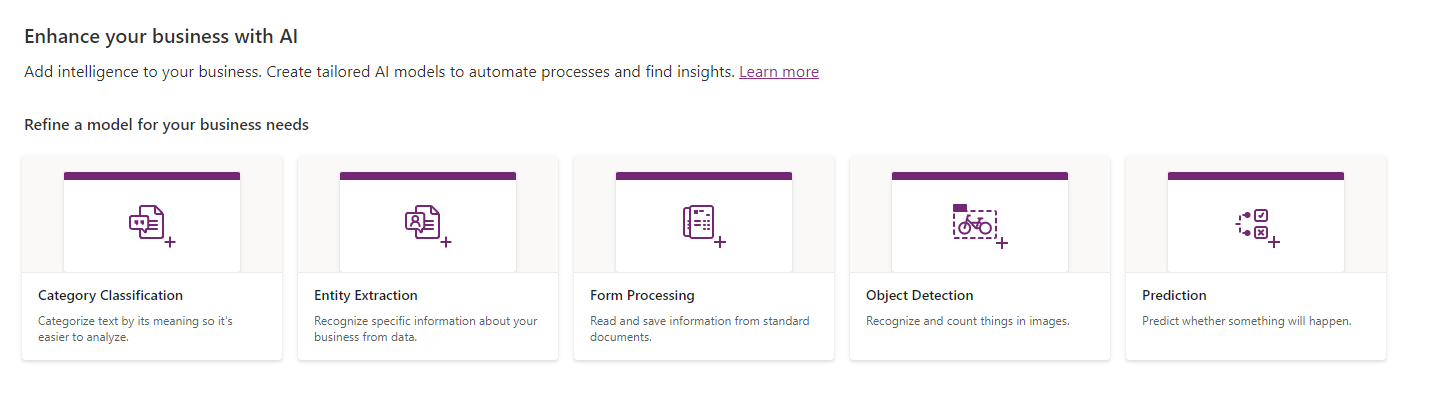The image size is (1431, 398).
Task: Select the Category Classification title
Action: [x=111, y=296]
